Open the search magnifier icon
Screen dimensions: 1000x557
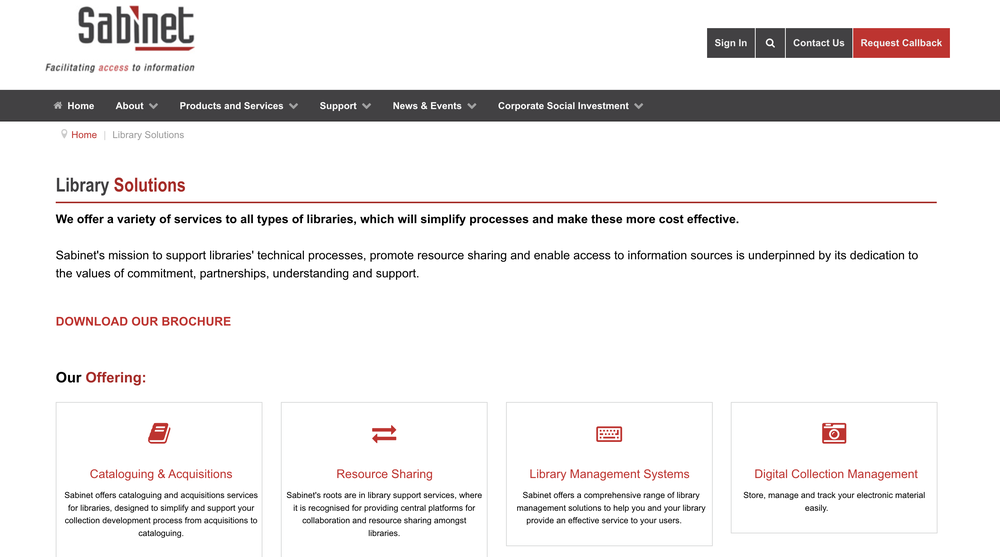[770, 43]
